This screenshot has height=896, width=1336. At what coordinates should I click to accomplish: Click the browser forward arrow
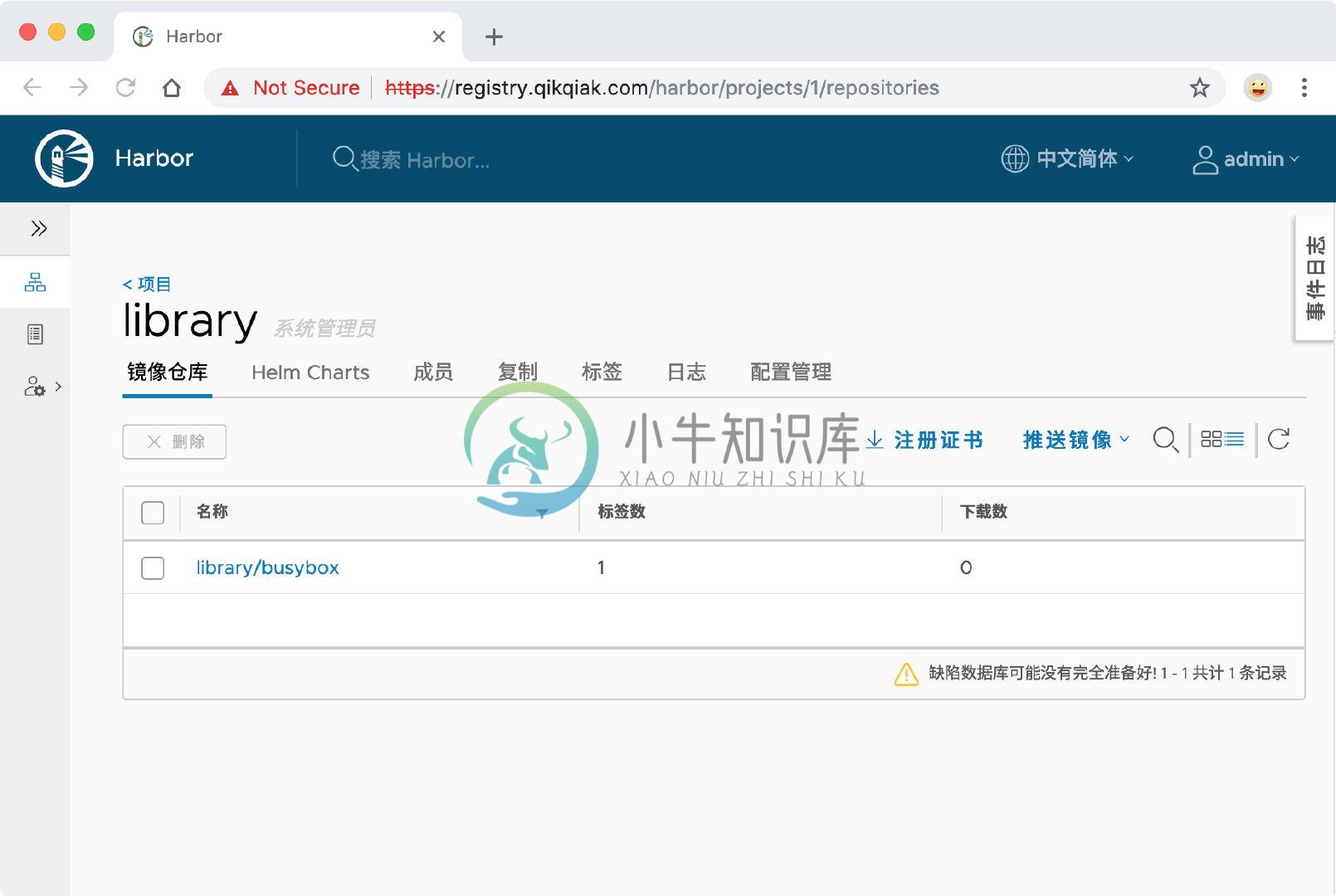tap(79, 88)
